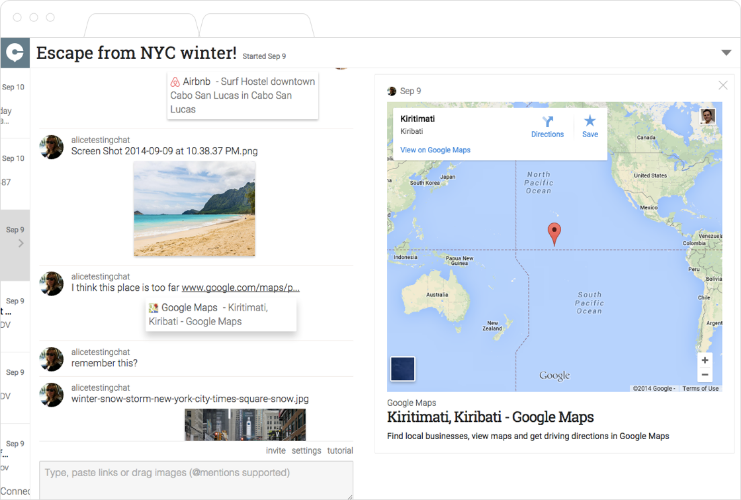Focus the message input field
The width and height of the screenshot is (741, 500).
click(x=196, y=480)
